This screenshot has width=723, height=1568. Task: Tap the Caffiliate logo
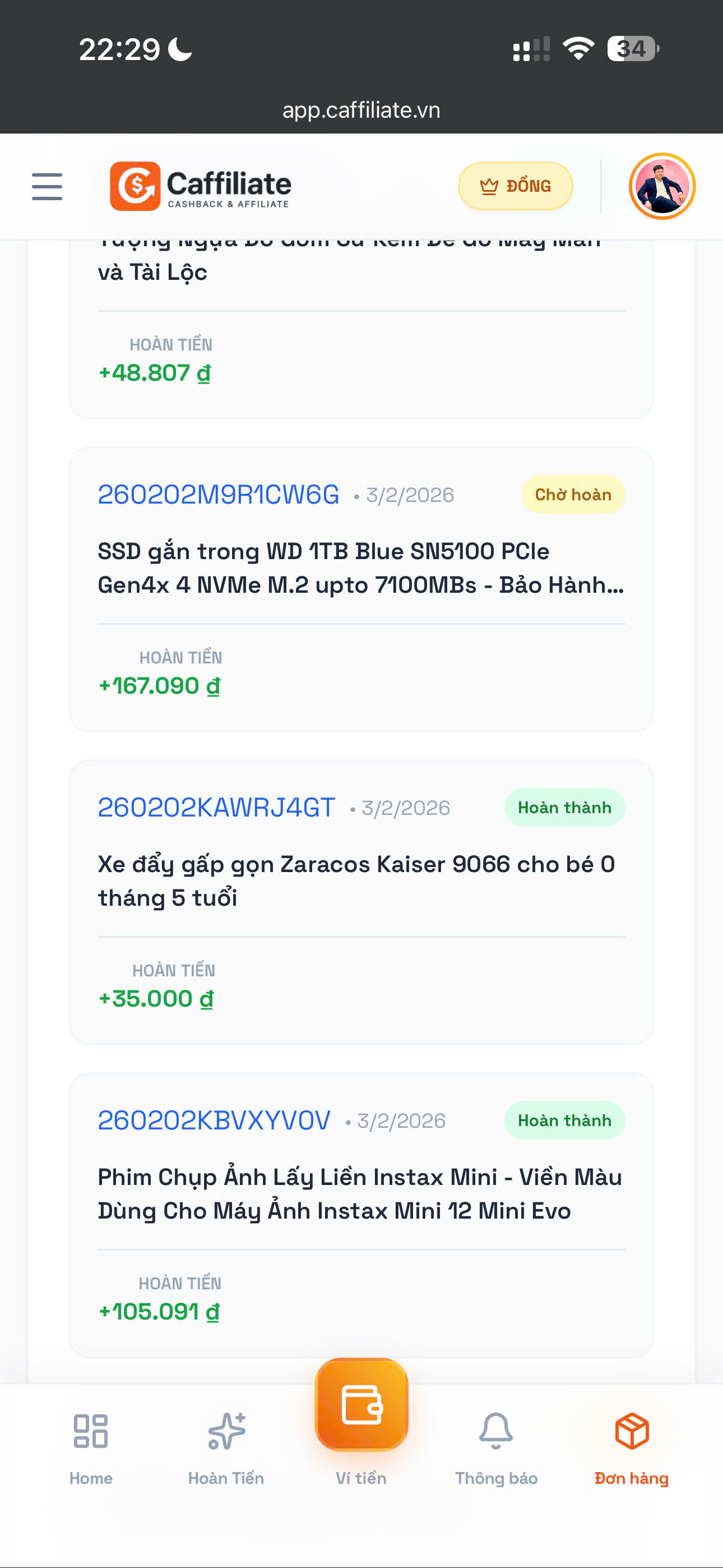[200, 186]
